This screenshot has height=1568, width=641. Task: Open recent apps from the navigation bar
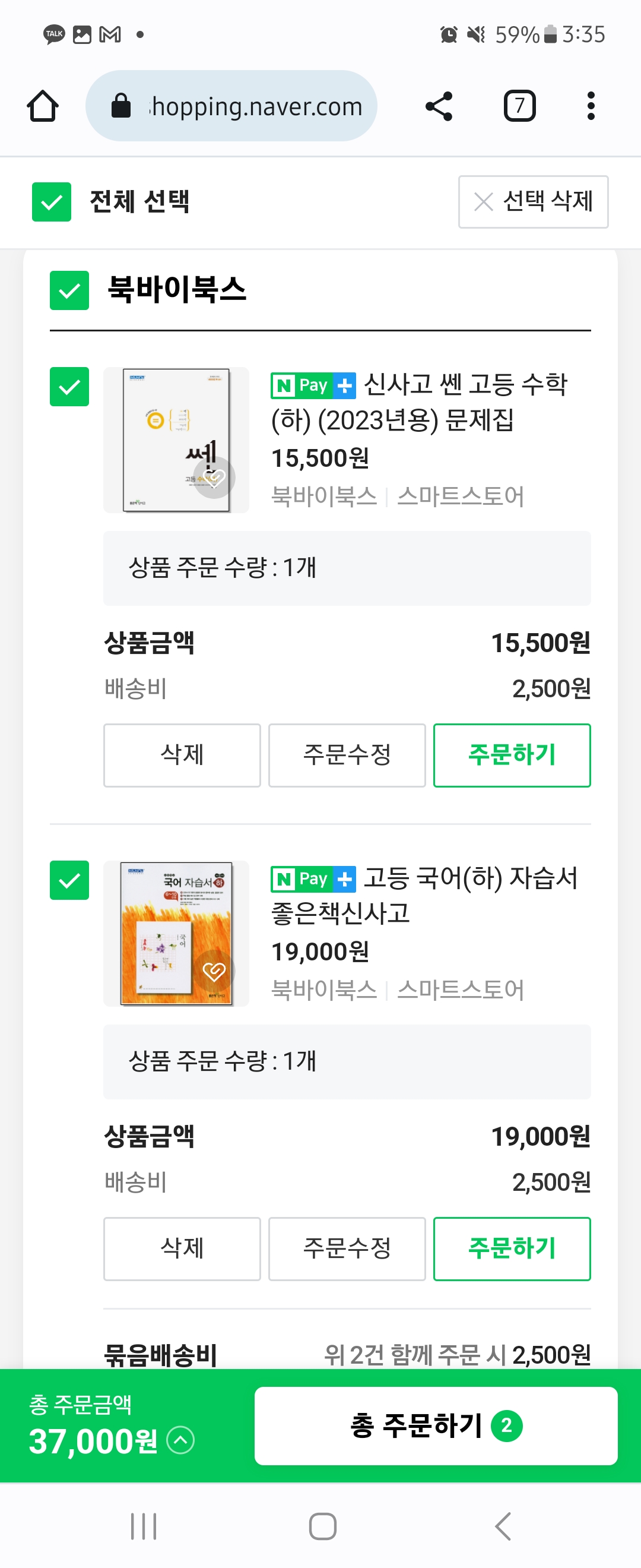click(144, 1526)
